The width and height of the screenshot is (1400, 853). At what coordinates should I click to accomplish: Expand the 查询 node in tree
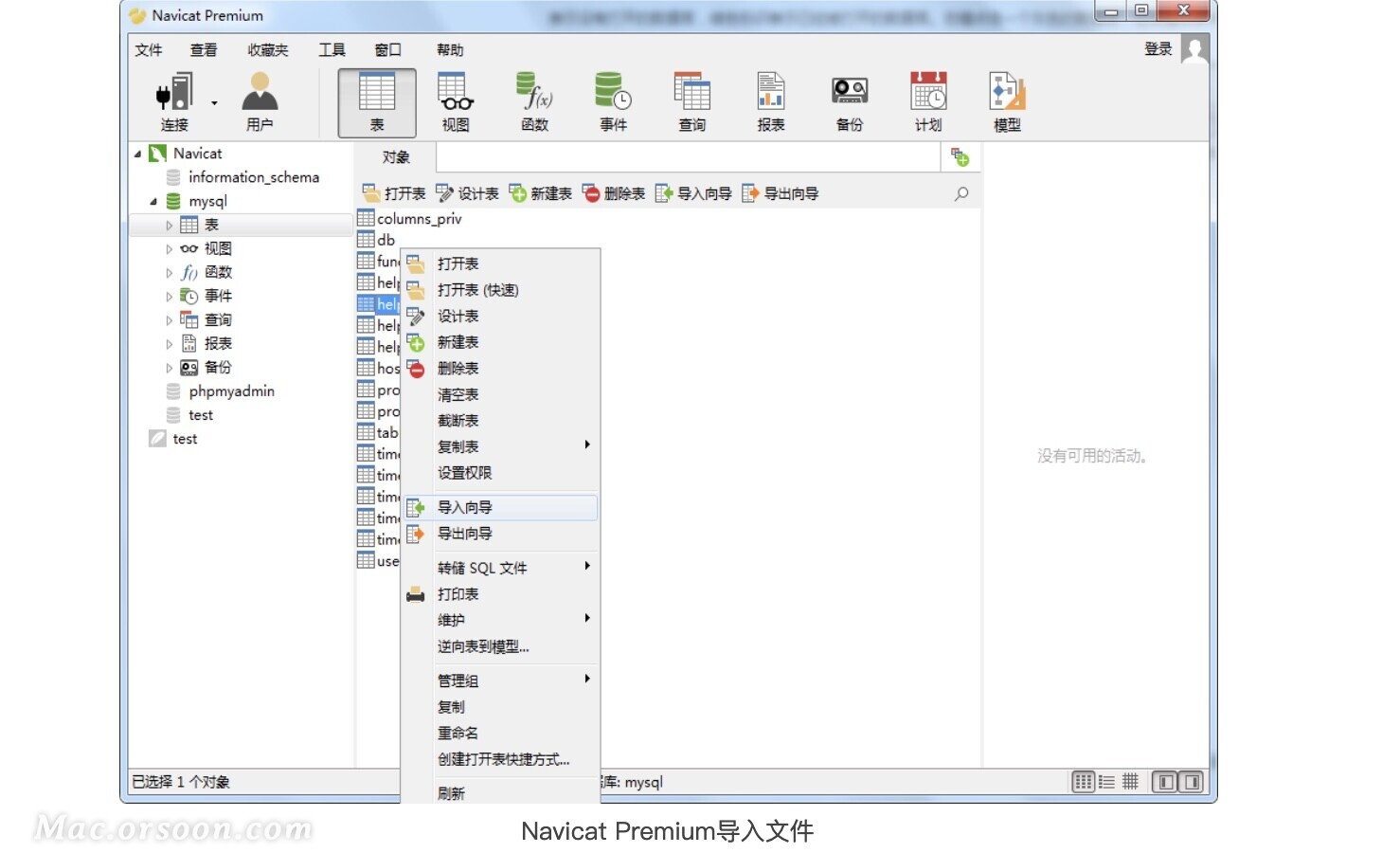coord(170,320)
